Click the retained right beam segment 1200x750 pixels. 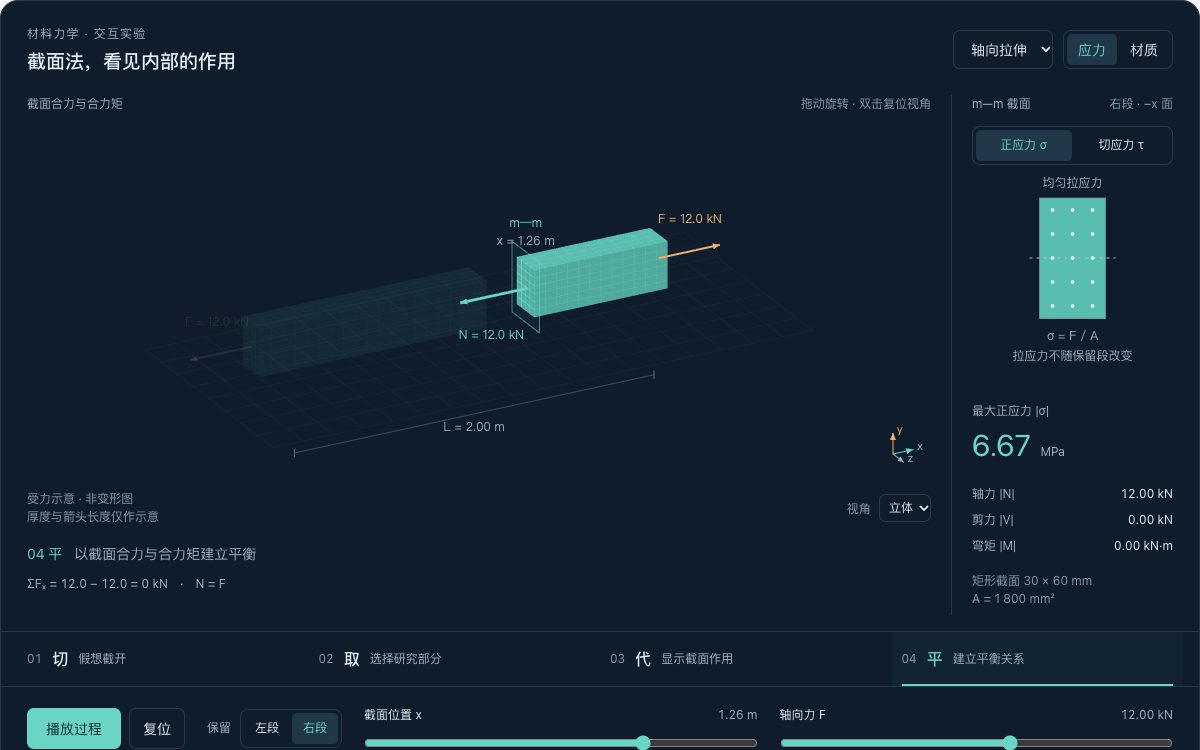tap(592, 273)
